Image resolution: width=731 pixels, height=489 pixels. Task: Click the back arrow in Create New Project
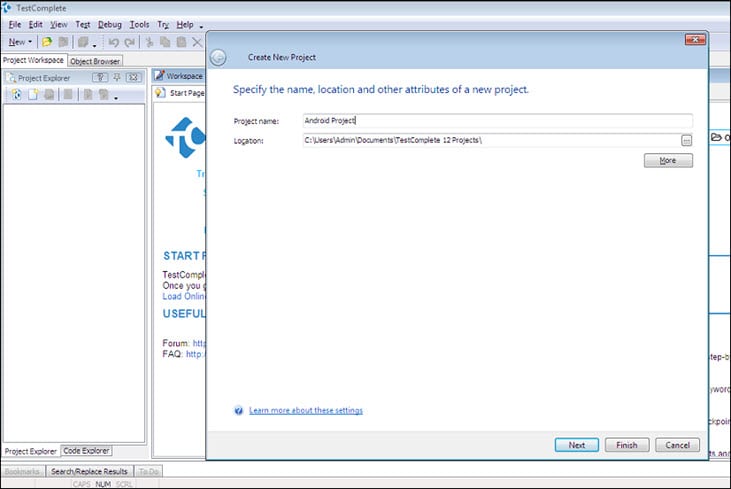point(219,57)
